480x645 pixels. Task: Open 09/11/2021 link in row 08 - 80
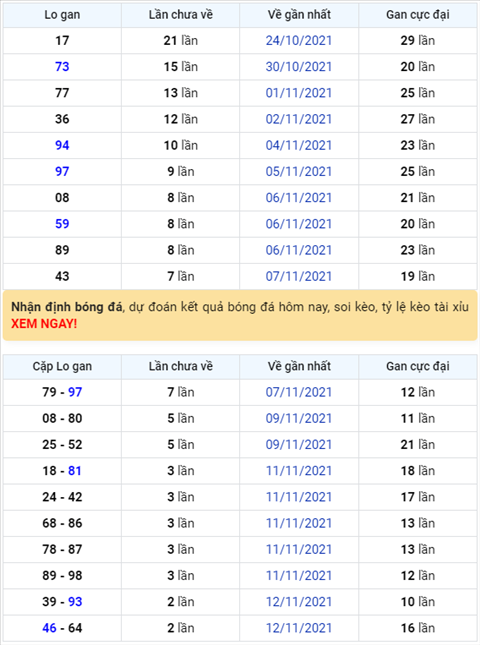299,418
